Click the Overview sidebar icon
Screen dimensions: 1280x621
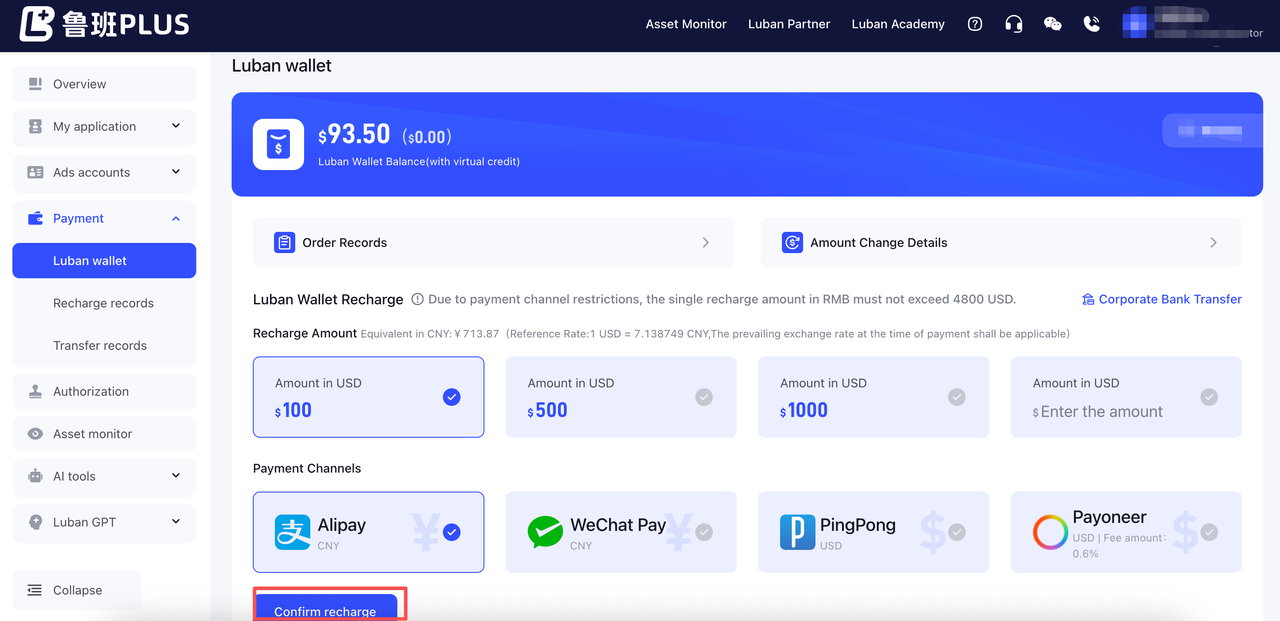(x=35, y=84)
